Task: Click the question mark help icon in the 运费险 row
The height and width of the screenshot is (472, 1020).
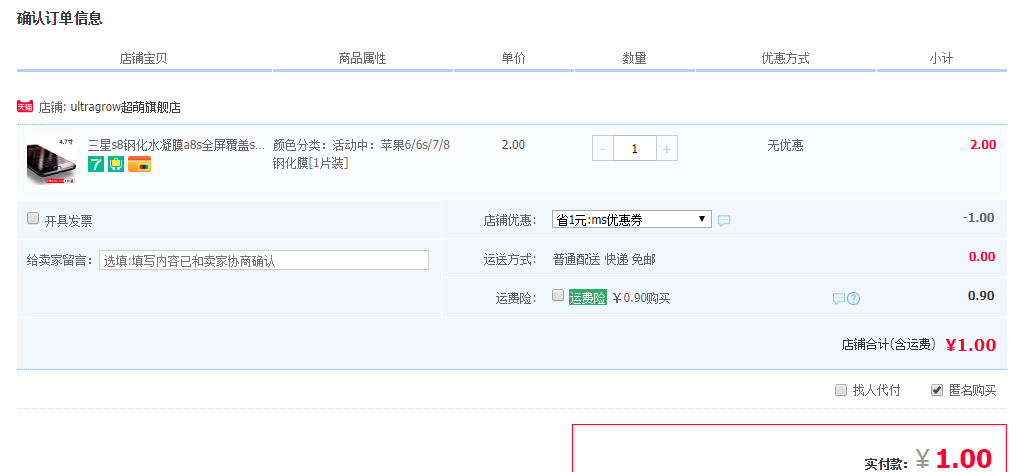Action: point(853,298)
